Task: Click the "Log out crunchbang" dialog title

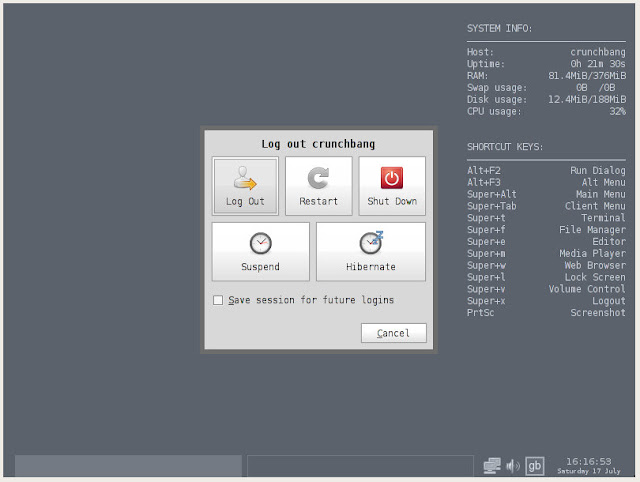Action: (318, 144)
